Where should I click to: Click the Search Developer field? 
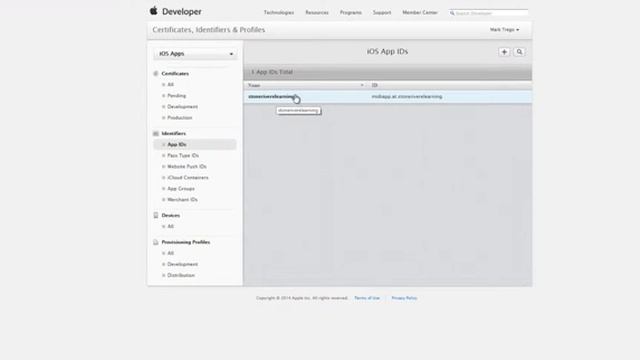[488, 13]
